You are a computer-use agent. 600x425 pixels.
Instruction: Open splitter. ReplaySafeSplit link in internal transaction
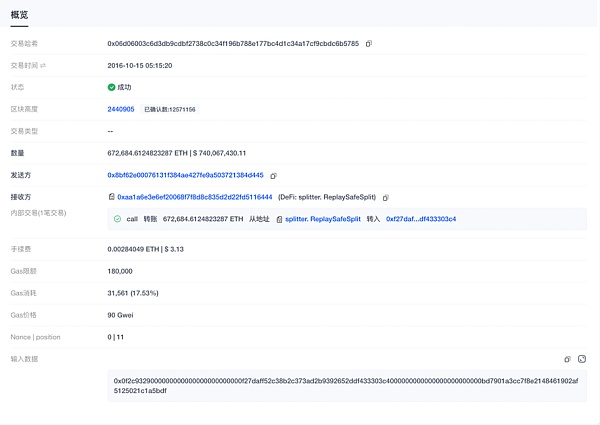pyautogui.click(x=323, y=219)
